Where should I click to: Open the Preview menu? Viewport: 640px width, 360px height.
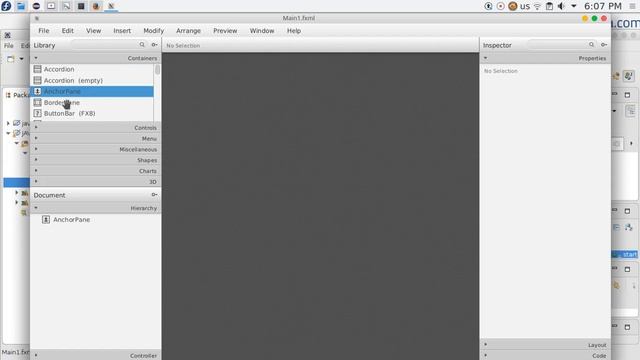tap(225, 31)
